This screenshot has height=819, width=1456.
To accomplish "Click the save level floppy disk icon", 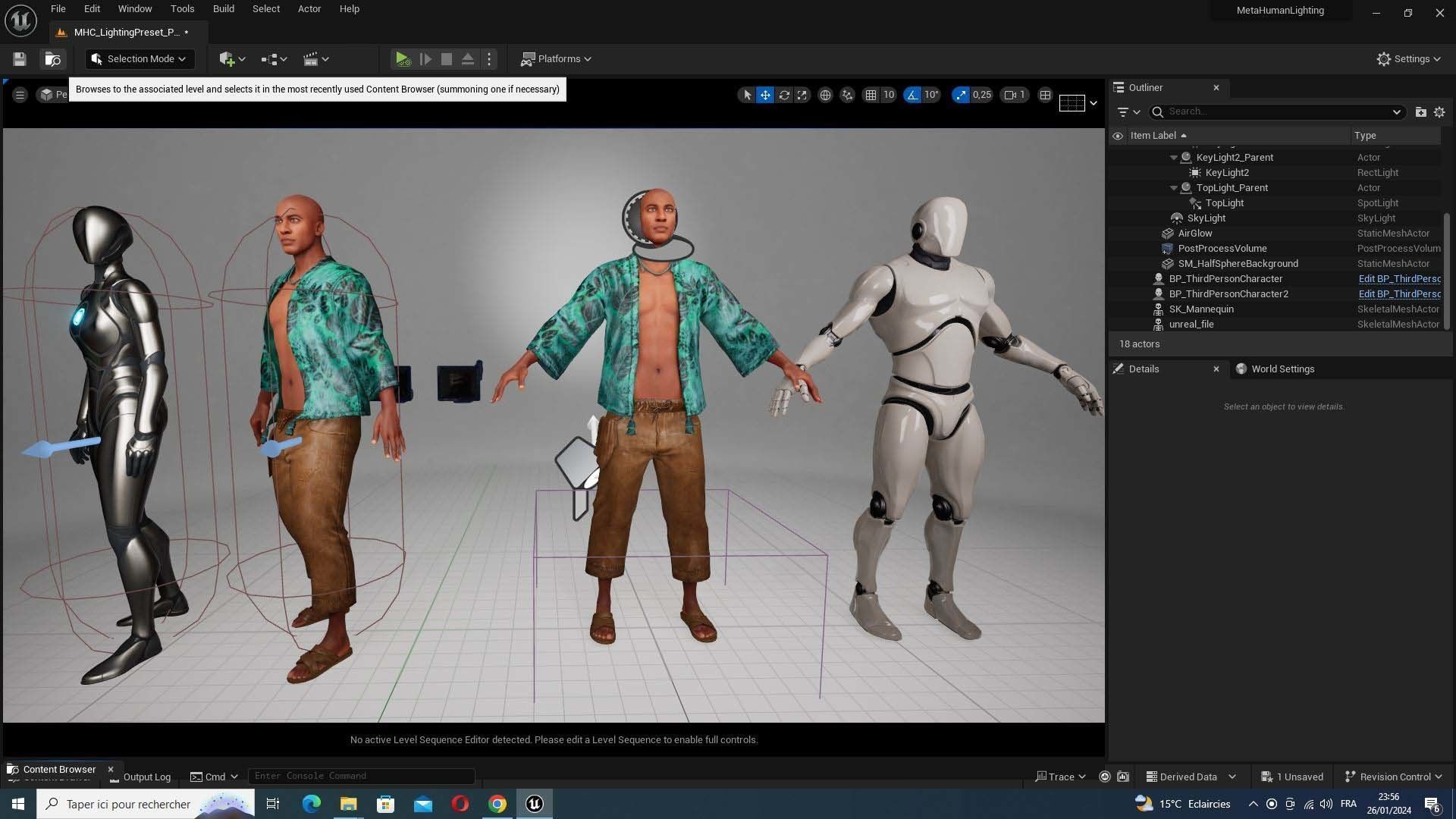I will click(x=20, y=59).
